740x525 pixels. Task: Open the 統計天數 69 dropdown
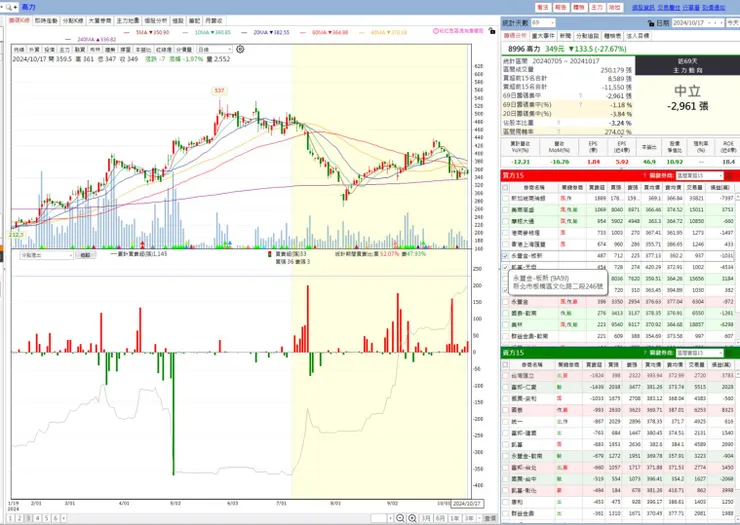click(x=543, y=23)
